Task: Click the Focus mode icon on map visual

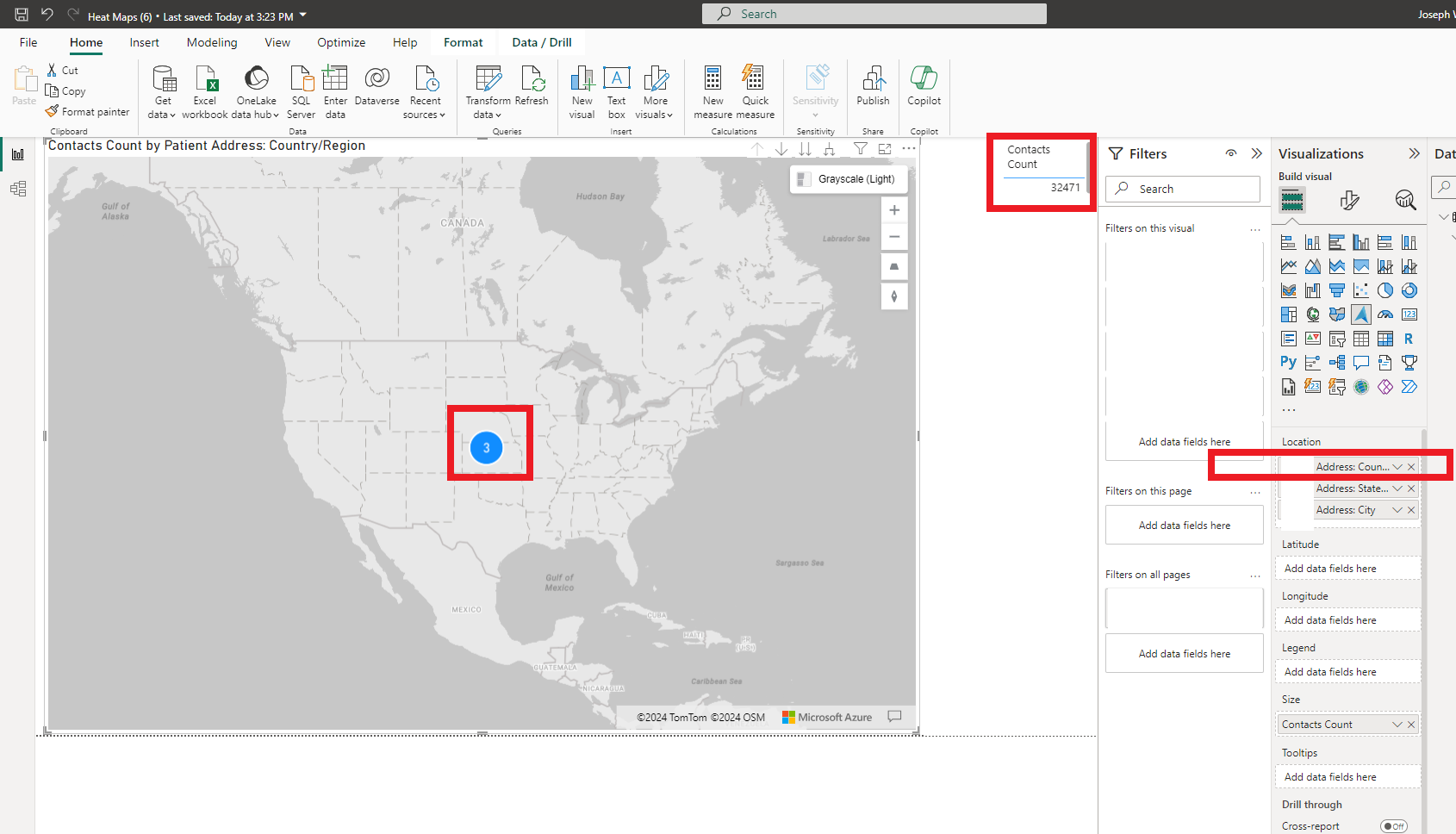Action: coord(885,149)
